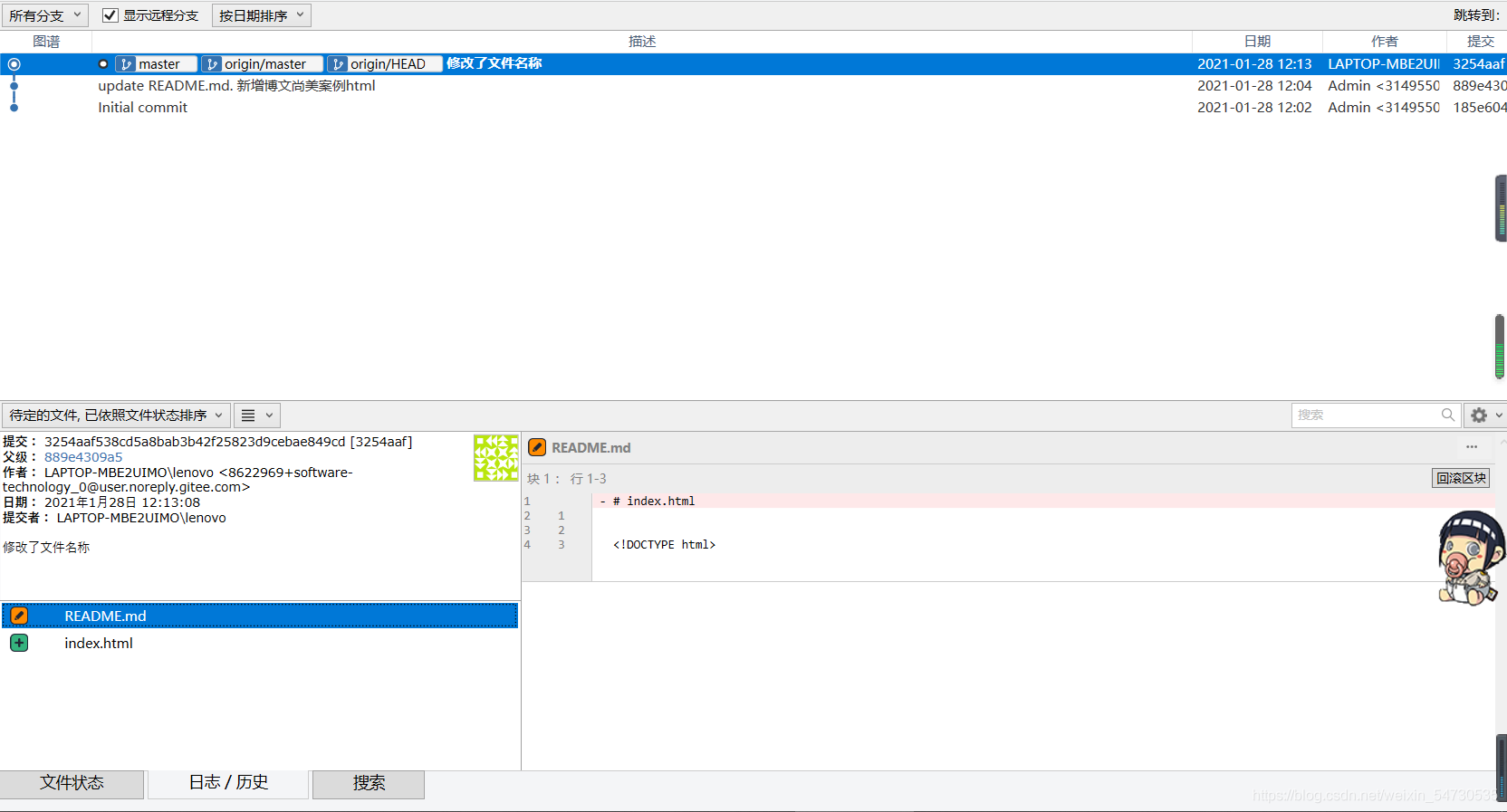This screenshot has height=812, width=1507.
Task: Click the 图谱 column header
Action: (46, 42)
